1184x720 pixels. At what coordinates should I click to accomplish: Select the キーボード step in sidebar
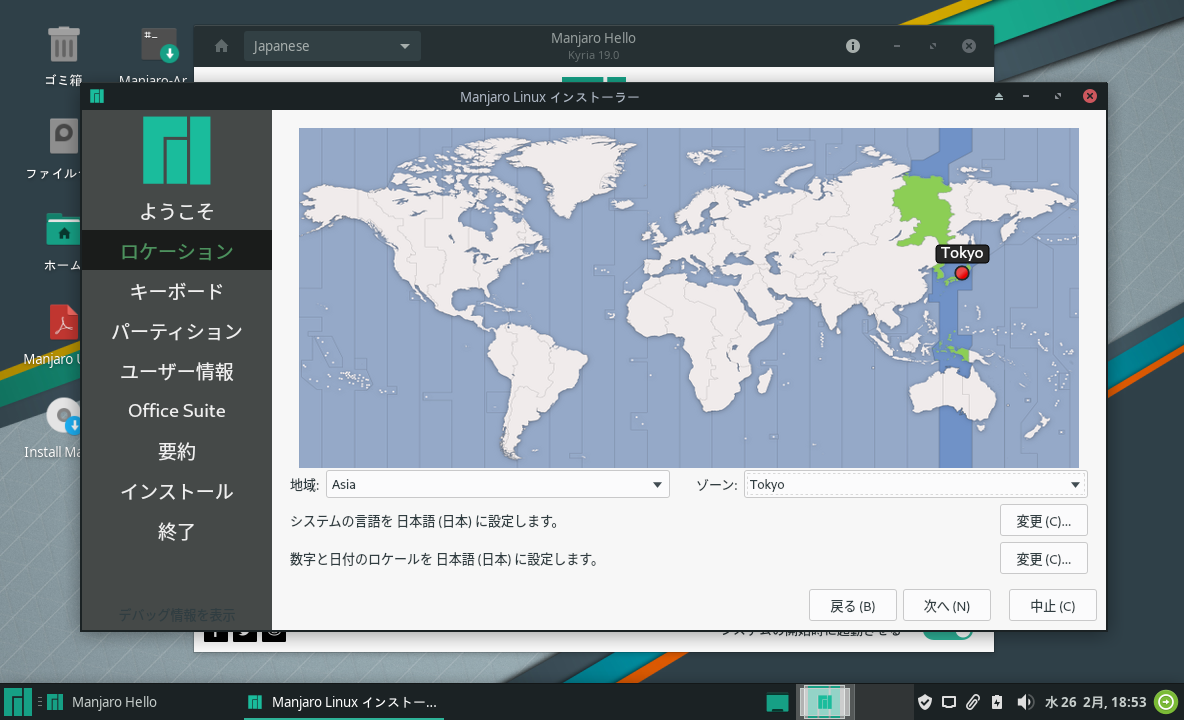[177, 291]
